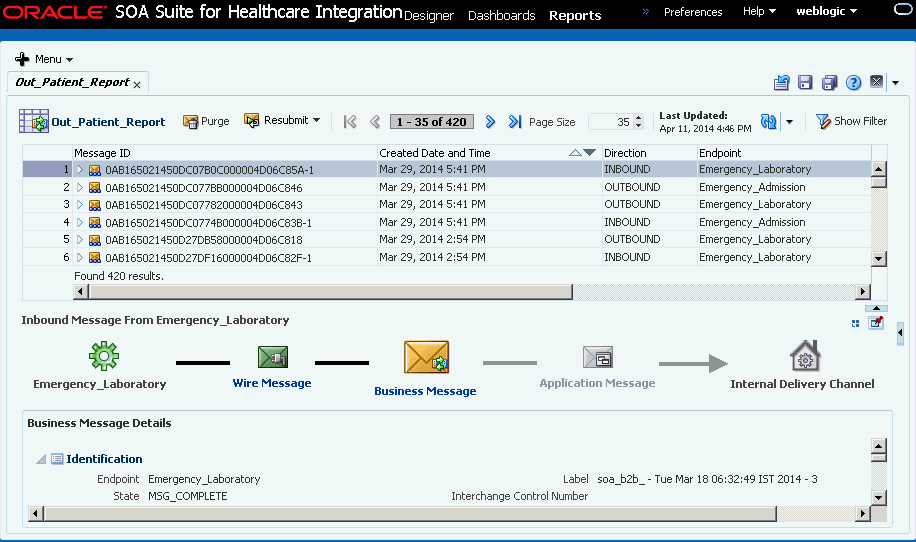The height and width of the screenshot is (542, 916).
Task: Open the Business Message link
Action: pyautogui.click(x=425, y=391)
